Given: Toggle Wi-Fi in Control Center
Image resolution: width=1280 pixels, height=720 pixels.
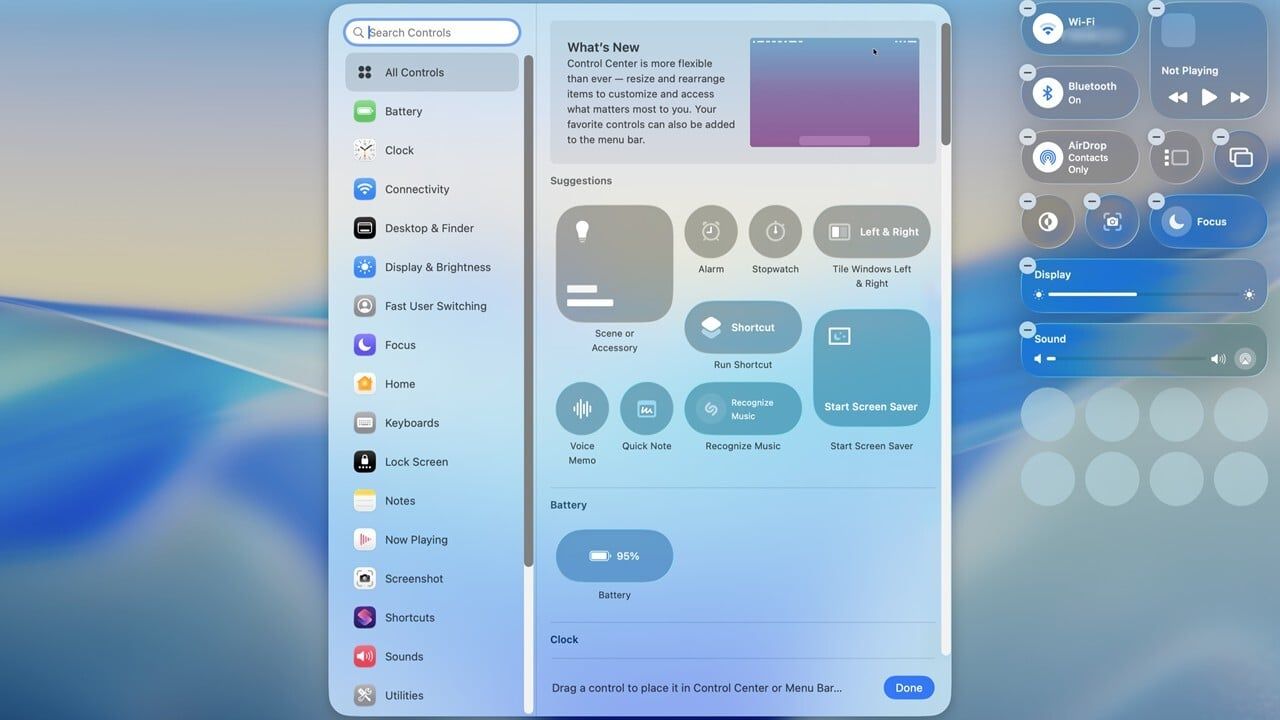Looking at the screenshot, I should tap(1080, 28).
